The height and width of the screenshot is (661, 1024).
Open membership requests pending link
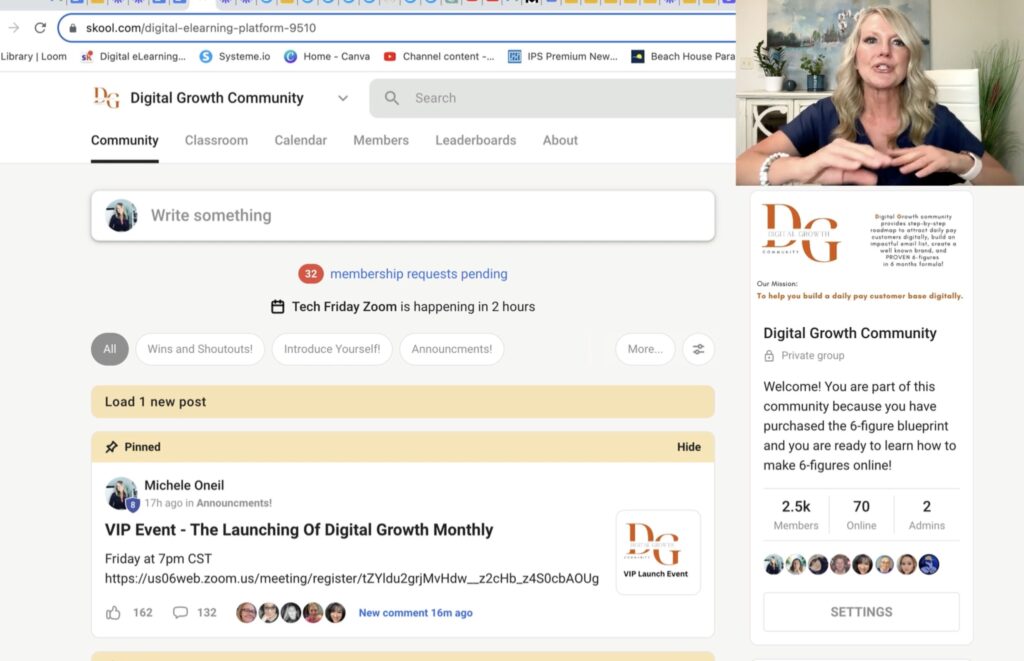click(x=419, y=274)
